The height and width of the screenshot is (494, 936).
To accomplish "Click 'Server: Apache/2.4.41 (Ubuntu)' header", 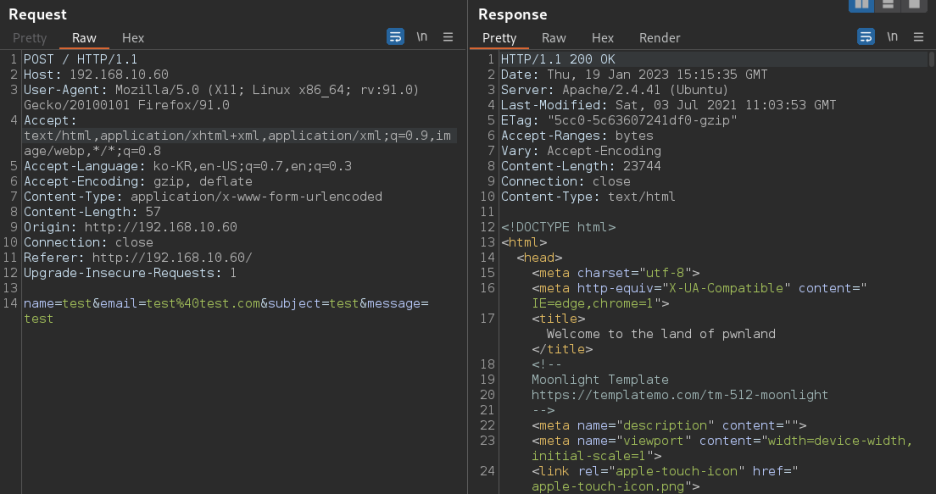I will pos(615,90).
